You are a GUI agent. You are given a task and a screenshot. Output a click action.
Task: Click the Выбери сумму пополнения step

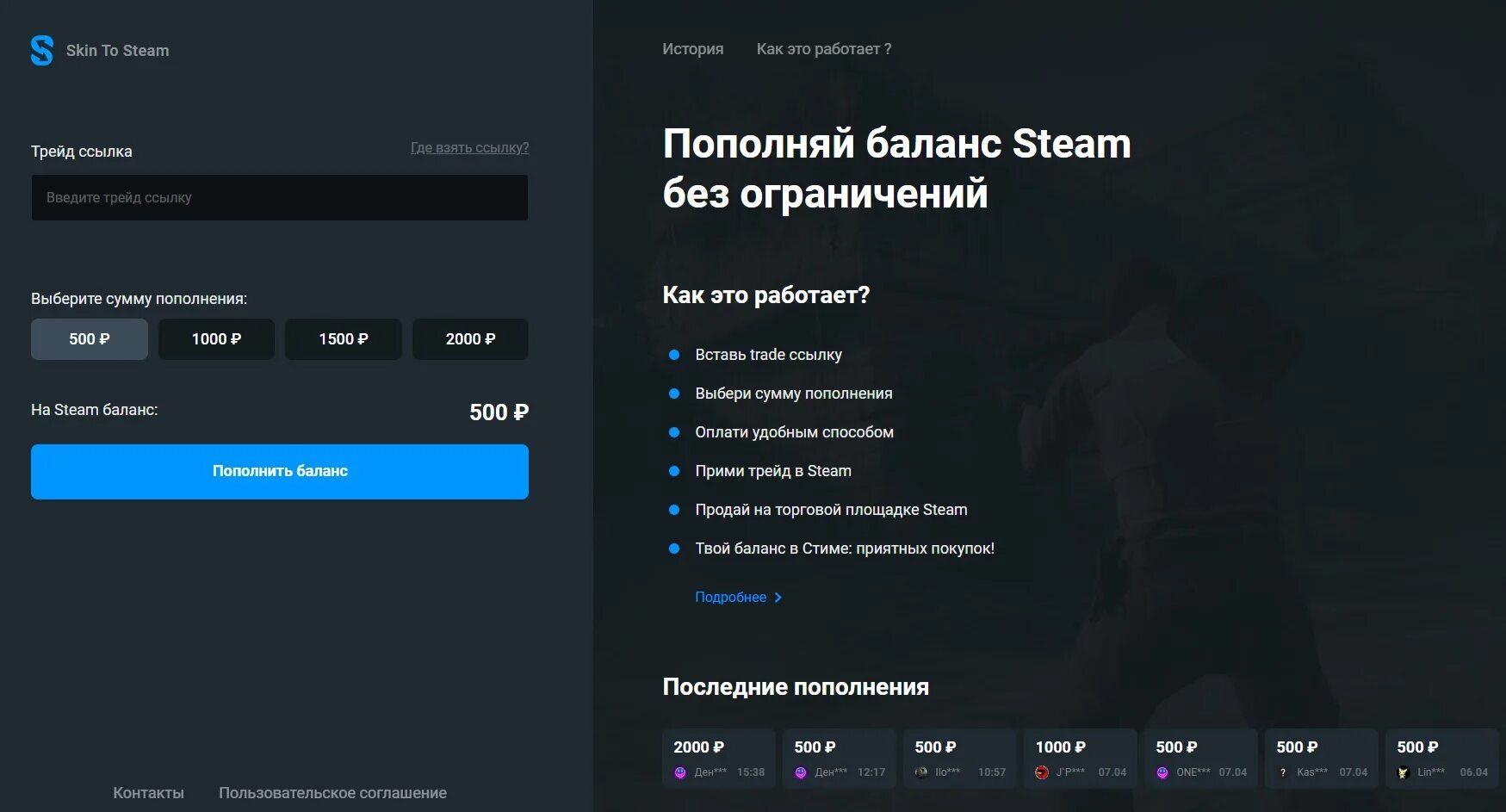click(793, 394)
